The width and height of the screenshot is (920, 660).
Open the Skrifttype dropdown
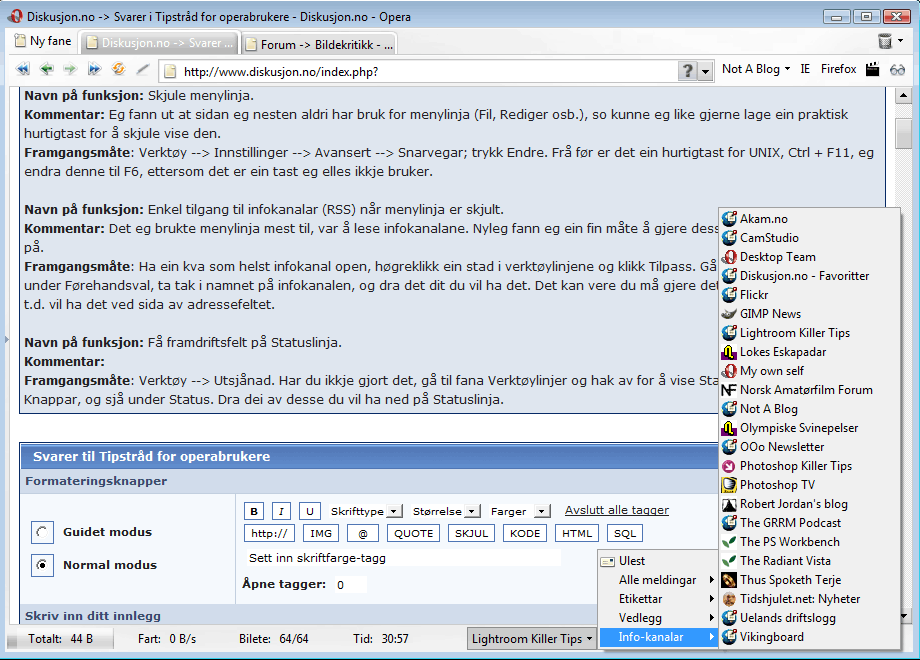coord(366,511)
